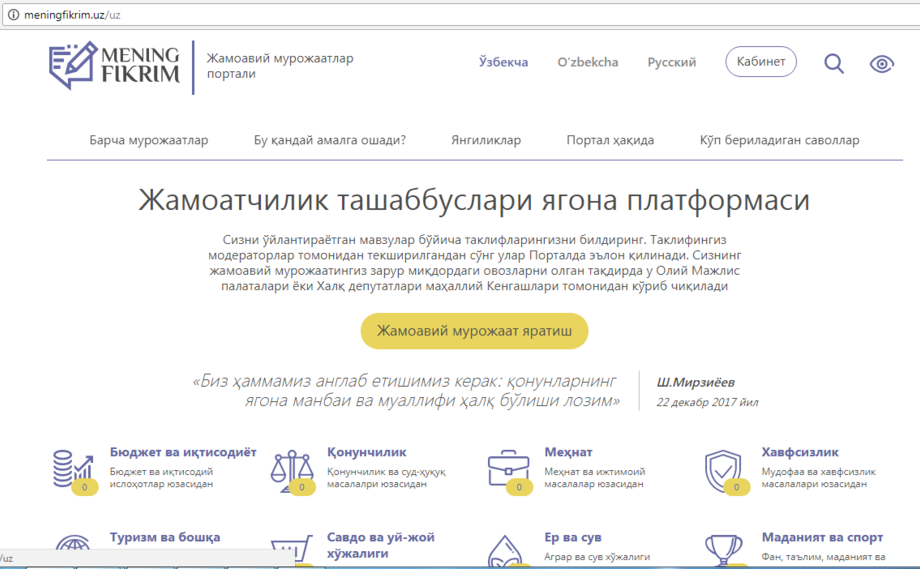
Task: Open the Бюджет ва иқтисодиёт category link
Action: click(x=183, y=452)
